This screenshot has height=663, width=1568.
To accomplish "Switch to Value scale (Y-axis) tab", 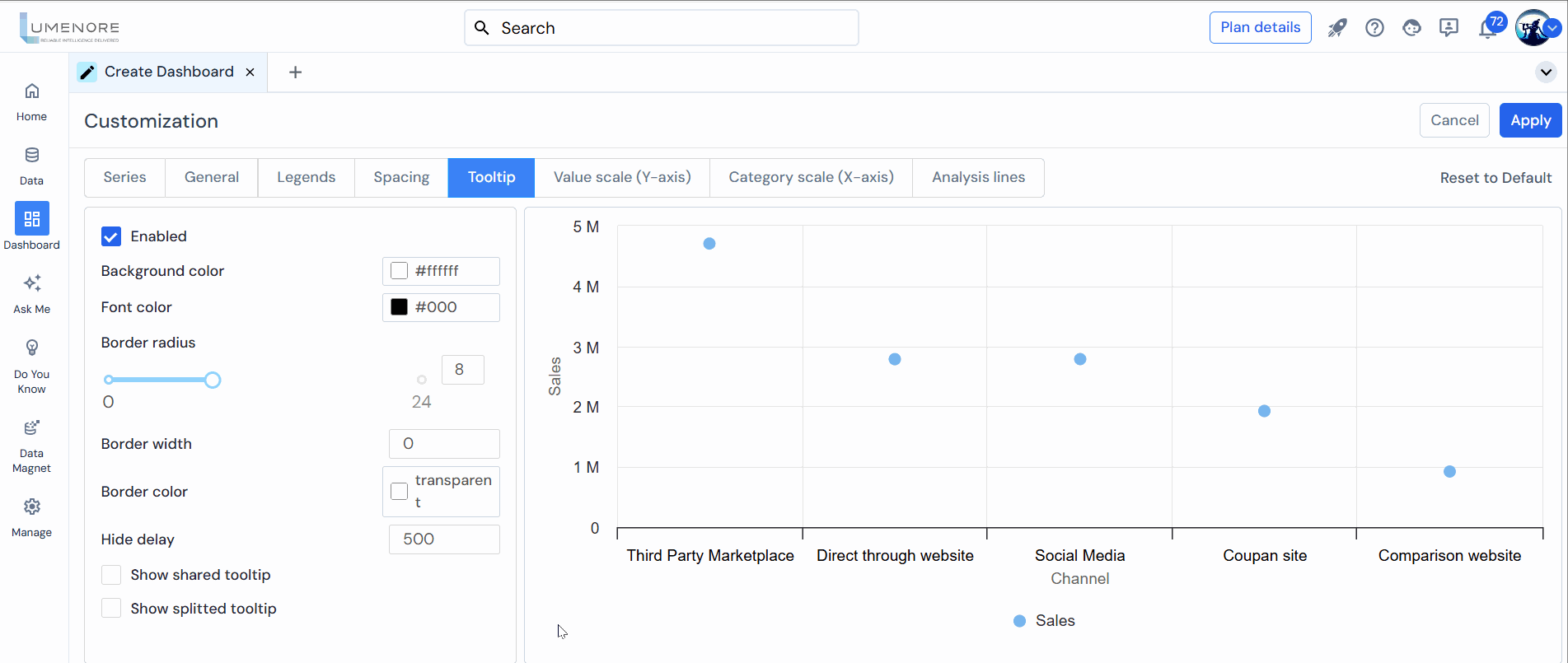I will pyautogui.click(x=622, y=178).
